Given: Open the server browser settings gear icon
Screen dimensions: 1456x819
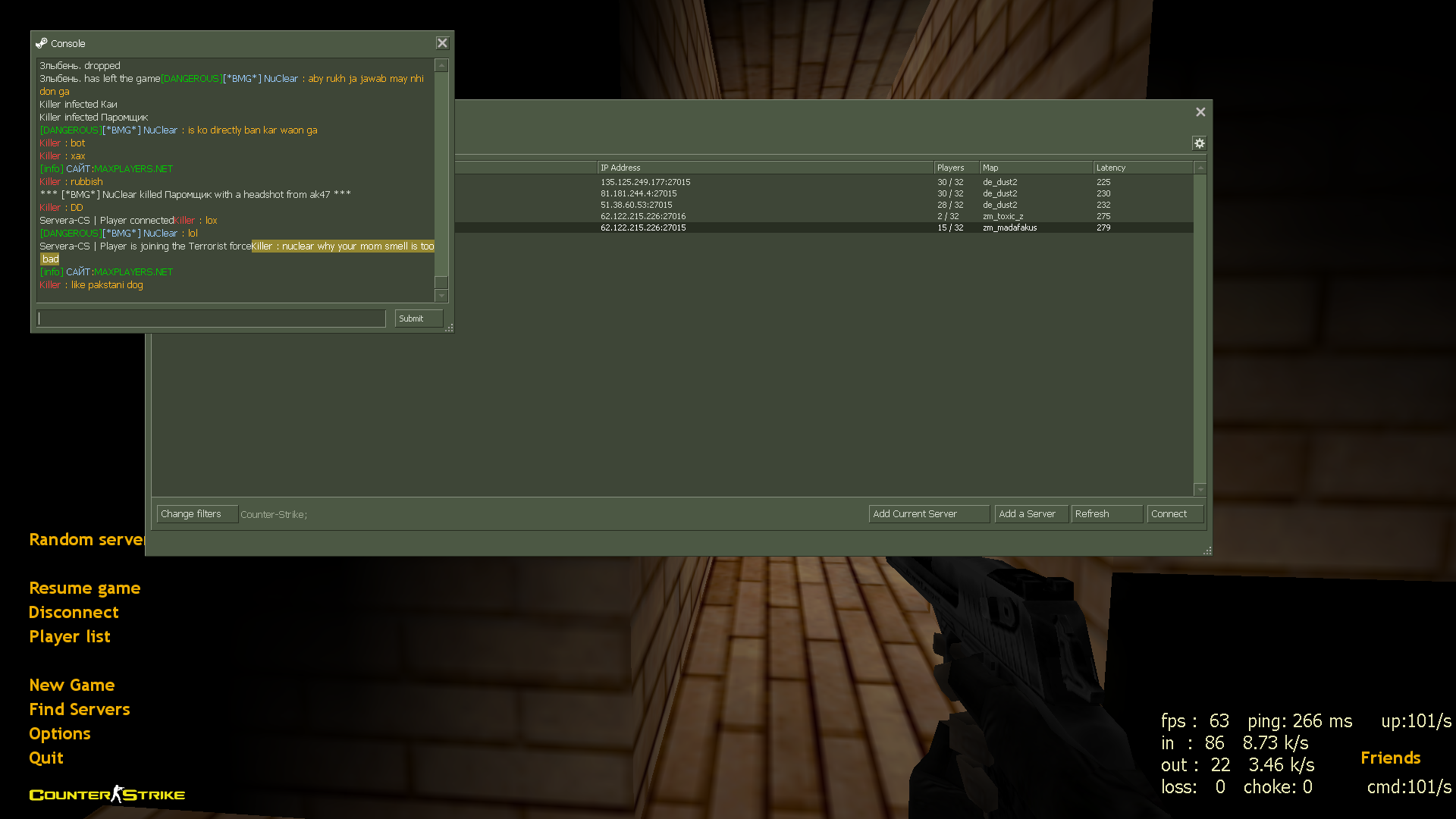Looking at the screenshot, I should click(1199, 143).
